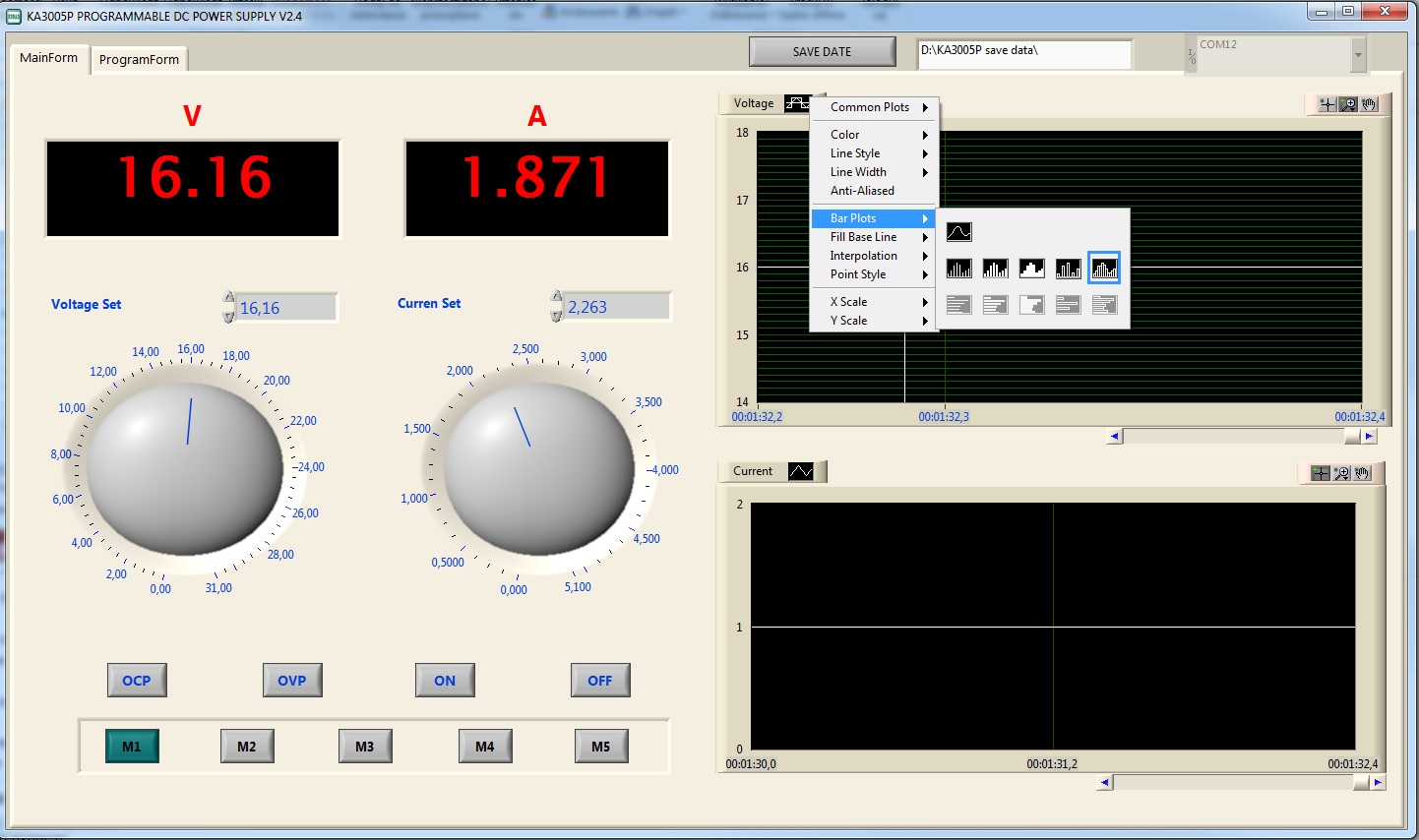Activate the cursor crosshair tool on Voltage graph
1419x840 pixels.
(1327, 104)
